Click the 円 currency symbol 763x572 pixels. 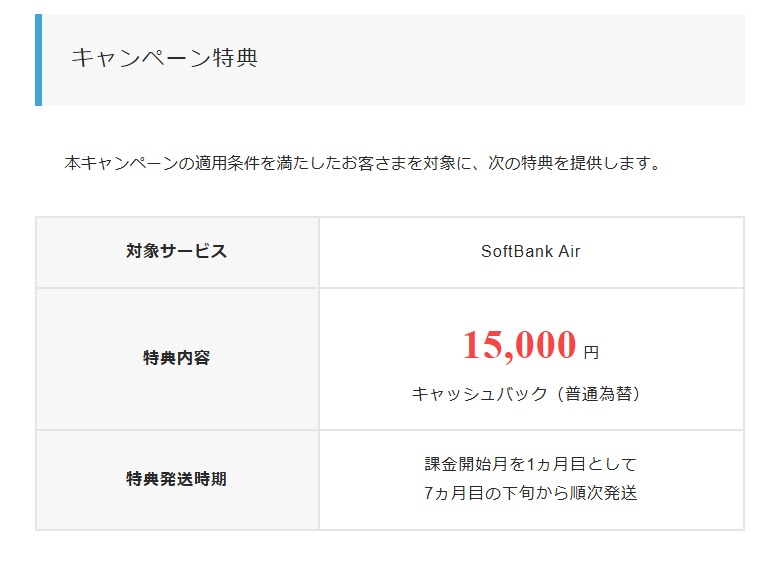pos(591,352)
